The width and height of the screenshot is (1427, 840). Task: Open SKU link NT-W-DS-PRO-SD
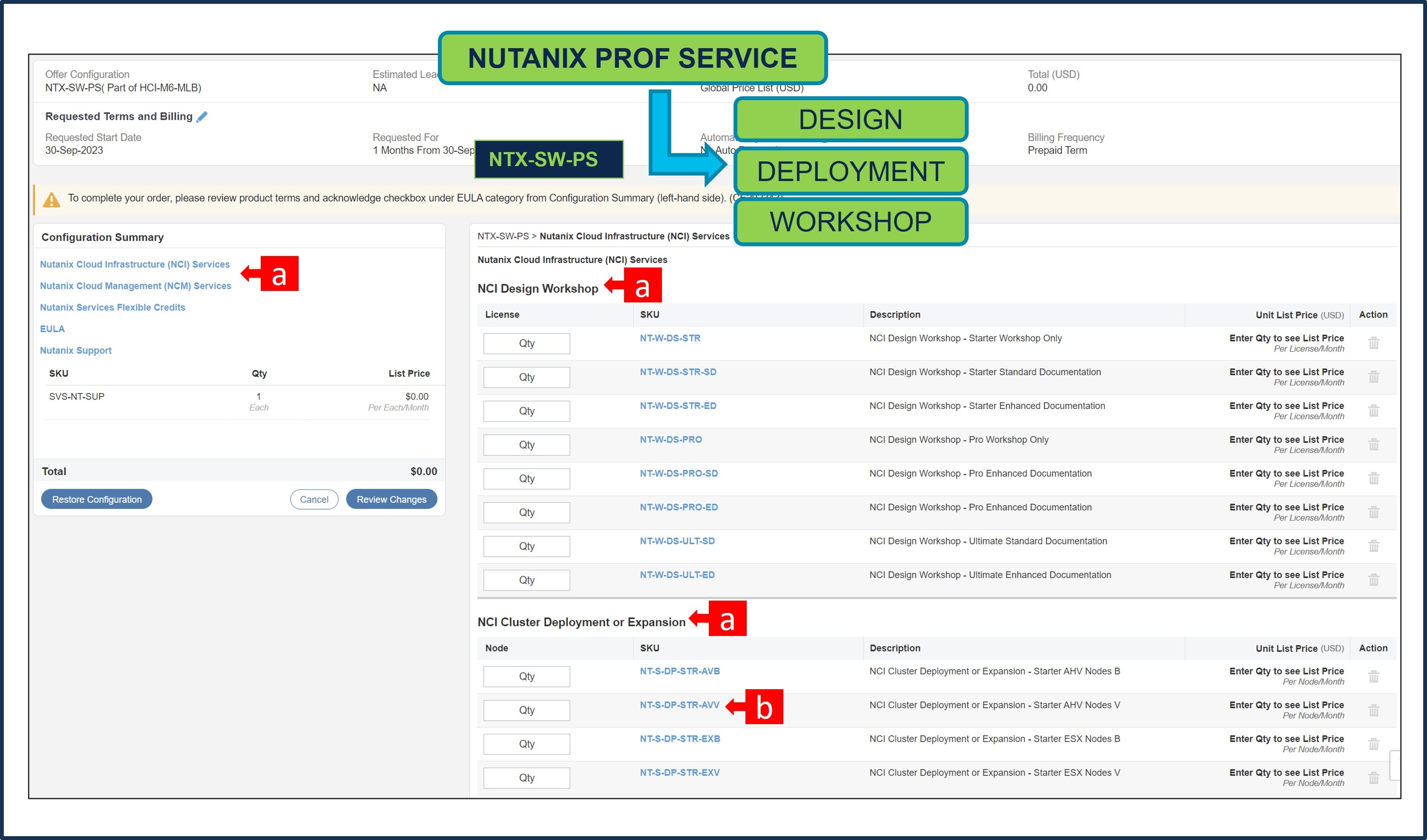coord(679,474)
